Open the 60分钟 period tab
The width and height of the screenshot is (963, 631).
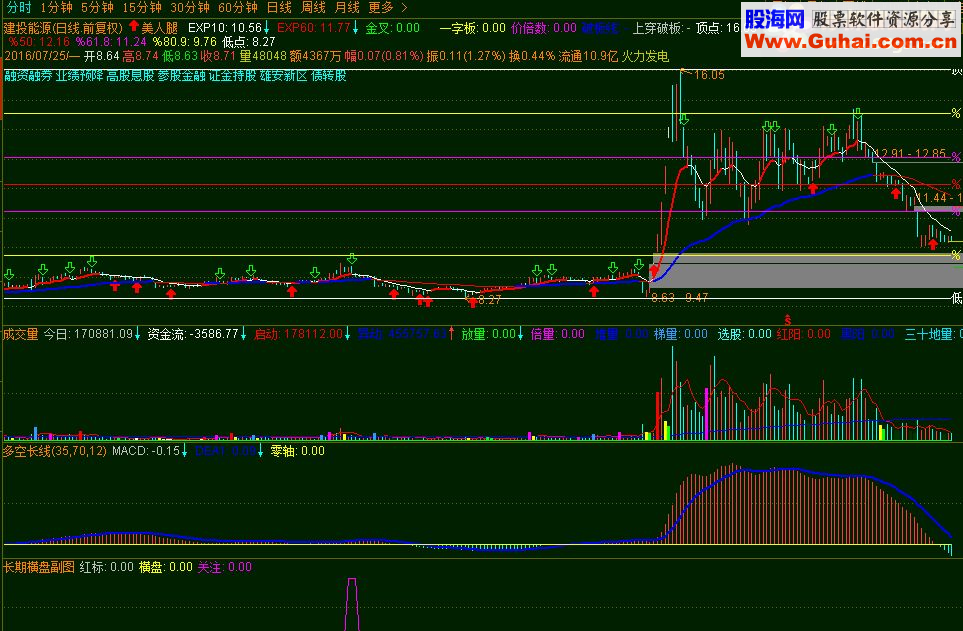point(238,7)
